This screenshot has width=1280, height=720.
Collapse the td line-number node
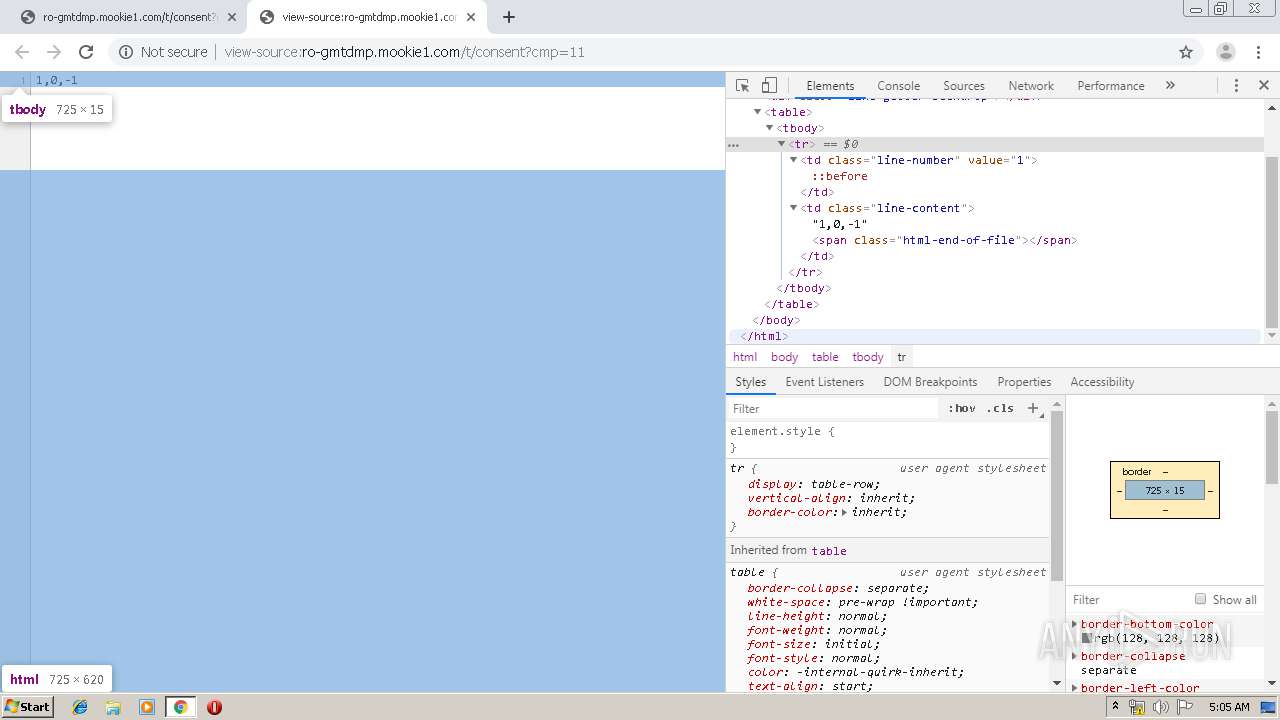tap(793, 160)
